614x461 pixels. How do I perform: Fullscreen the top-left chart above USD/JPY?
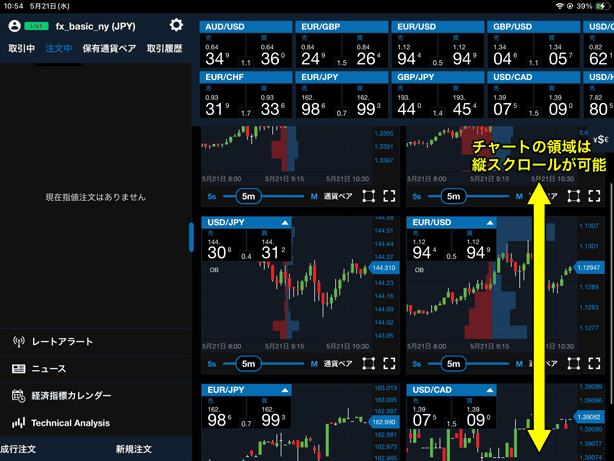[x=389, y=196]
